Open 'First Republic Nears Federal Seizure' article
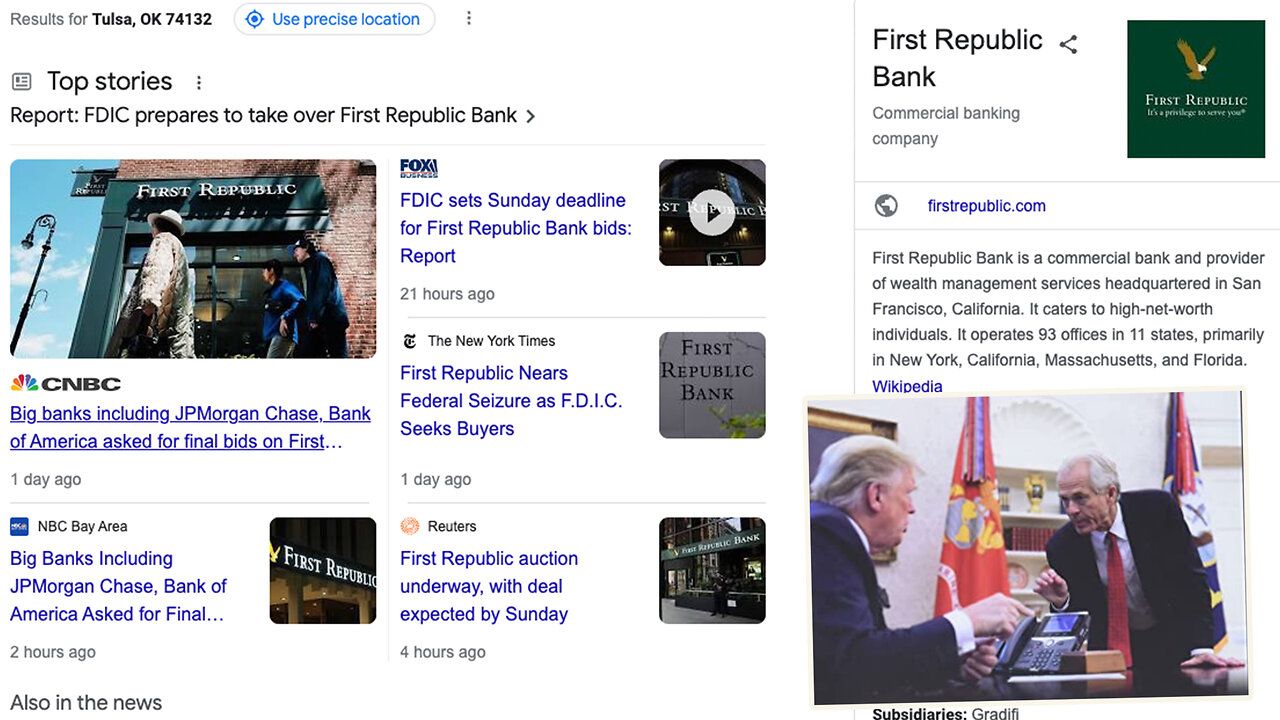 (x=511, y=401)
